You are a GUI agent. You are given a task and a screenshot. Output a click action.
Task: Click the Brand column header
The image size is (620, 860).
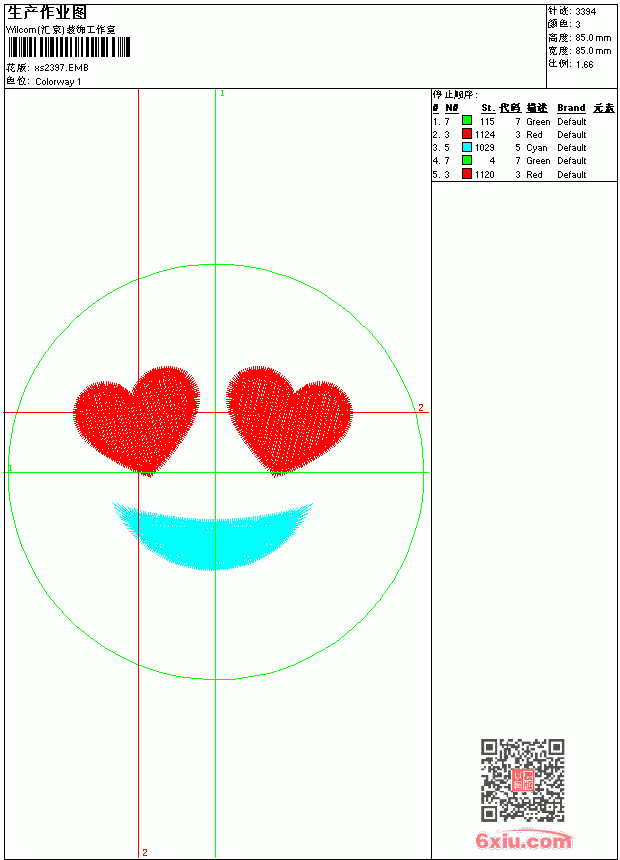pos(571,108)
